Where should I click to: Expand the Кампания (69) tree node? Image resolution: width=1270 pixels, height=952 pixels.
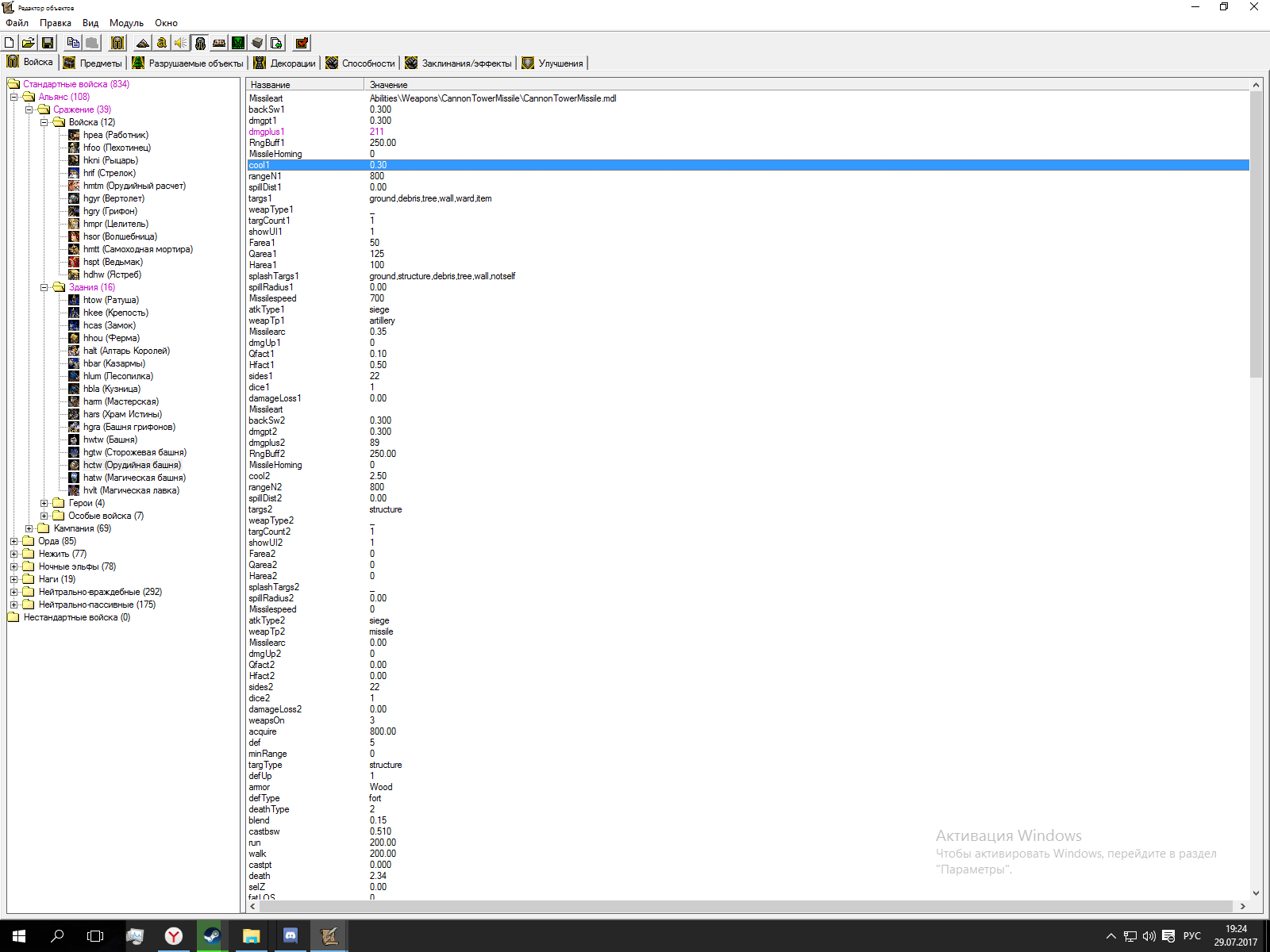click(29, 528)
